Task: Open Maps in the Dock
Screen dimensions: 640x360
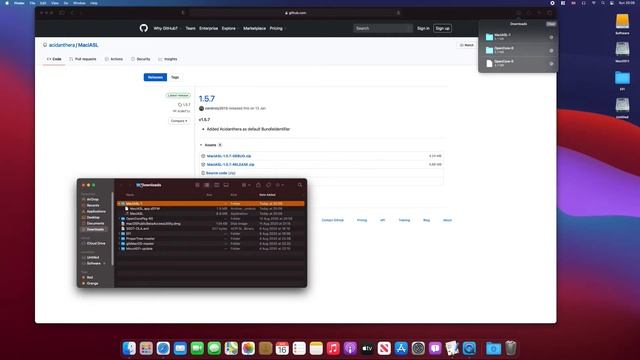Action: [231, 348]
